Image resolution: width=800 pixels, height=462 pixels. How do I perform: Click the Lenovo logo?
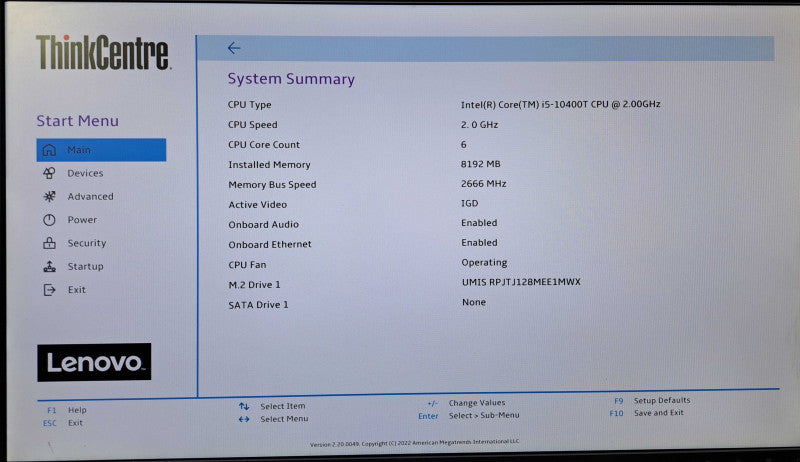pos(94,362)
